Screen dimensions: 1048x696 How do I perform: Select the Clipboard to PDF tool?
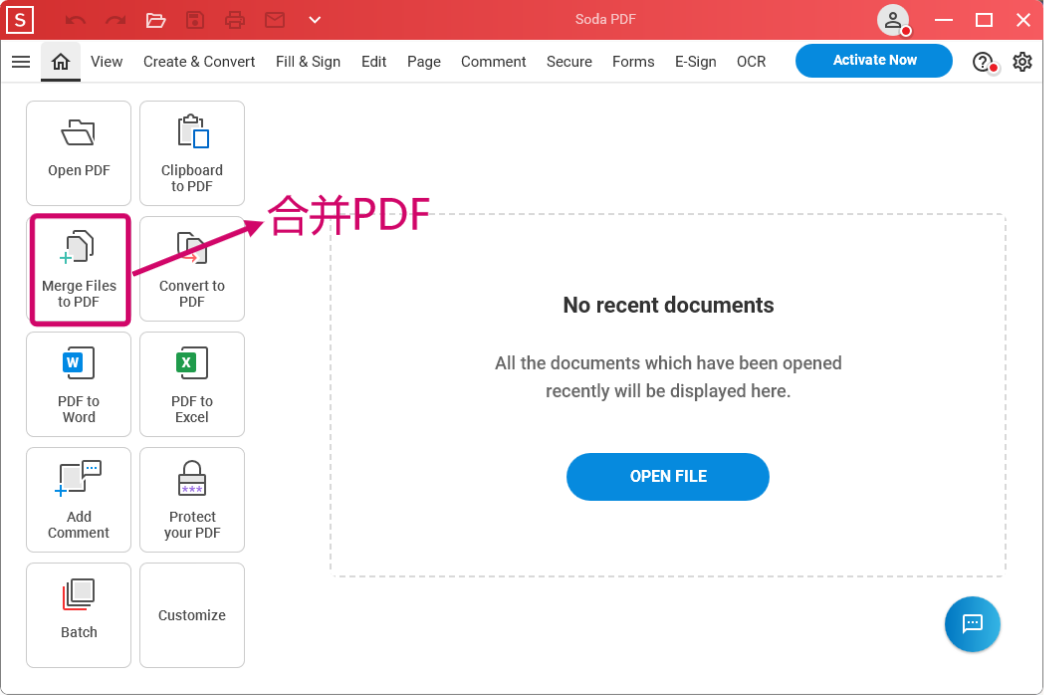tap(192, 153)
